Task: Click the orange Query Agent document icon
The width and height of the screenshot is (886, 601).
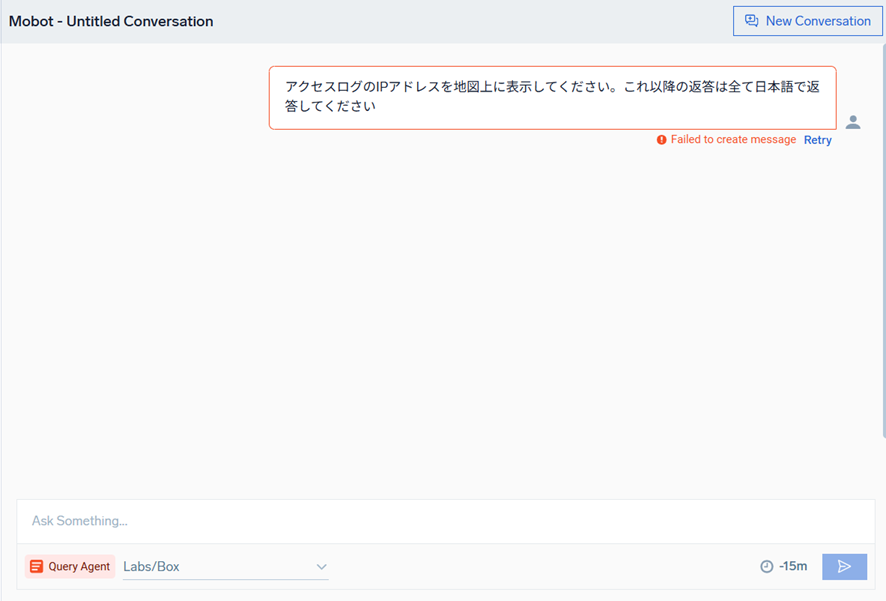Action: pyautogui.click(x=37, y=567)
